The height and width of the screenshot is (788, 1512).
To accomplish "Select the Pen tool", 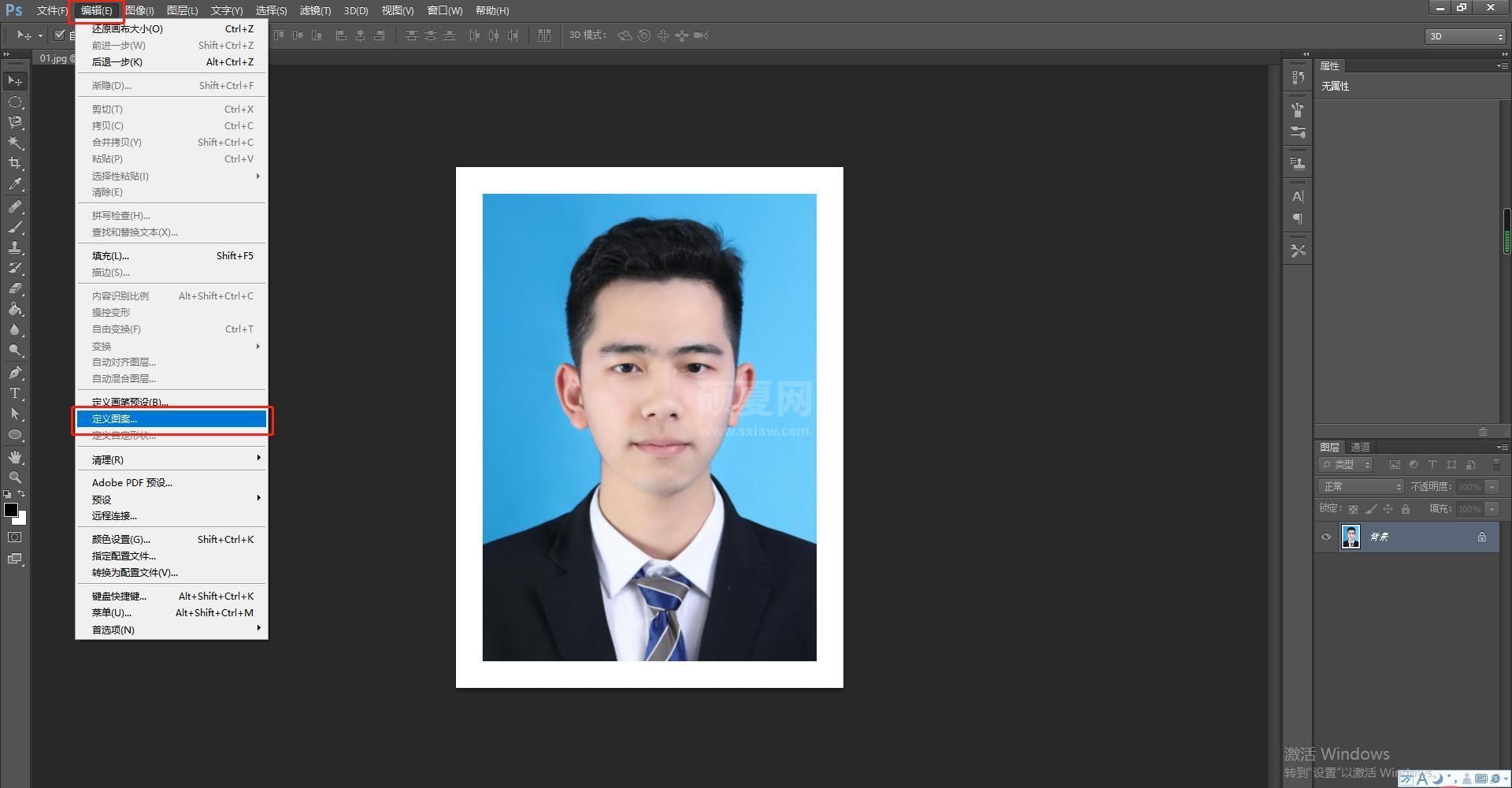I will (15, 373).
